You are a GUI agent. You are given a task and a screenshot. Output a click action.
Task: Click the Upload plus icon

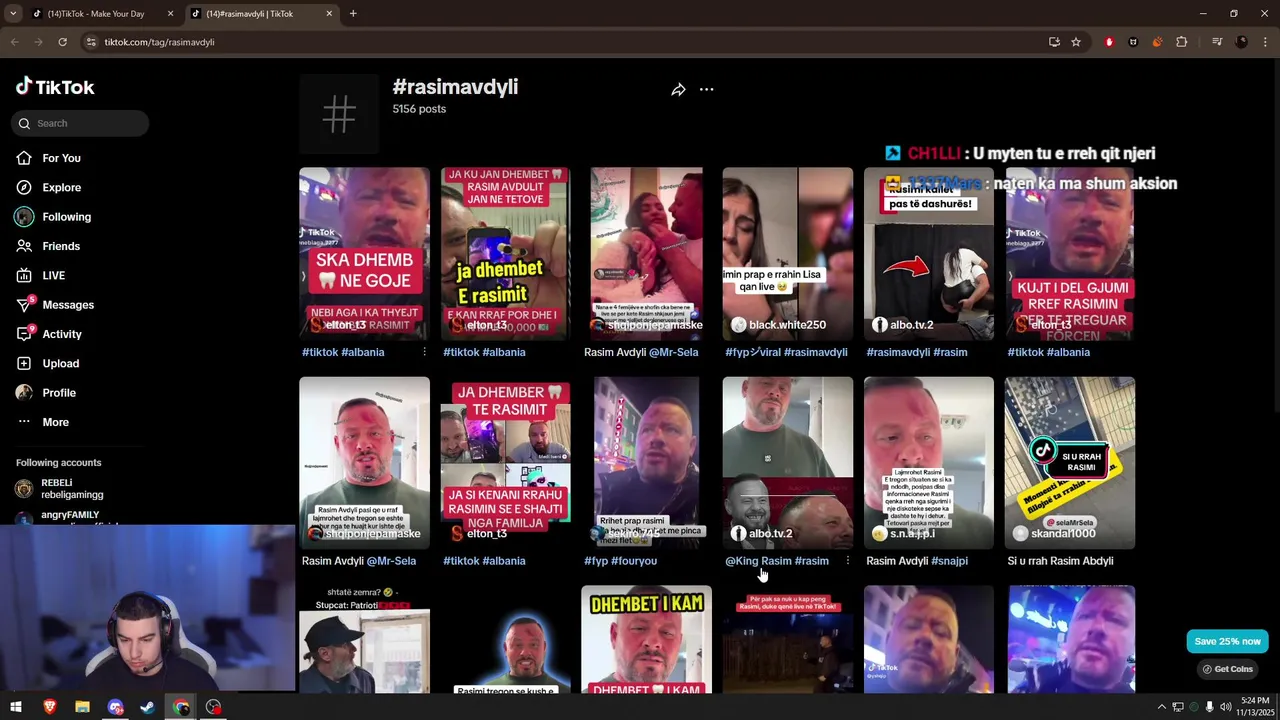(24, 363)
